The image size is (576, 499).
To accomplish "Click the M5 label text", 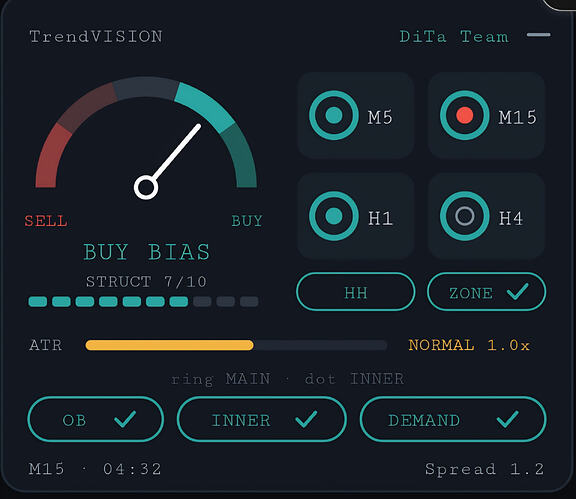I will click(x=380, y=118).
